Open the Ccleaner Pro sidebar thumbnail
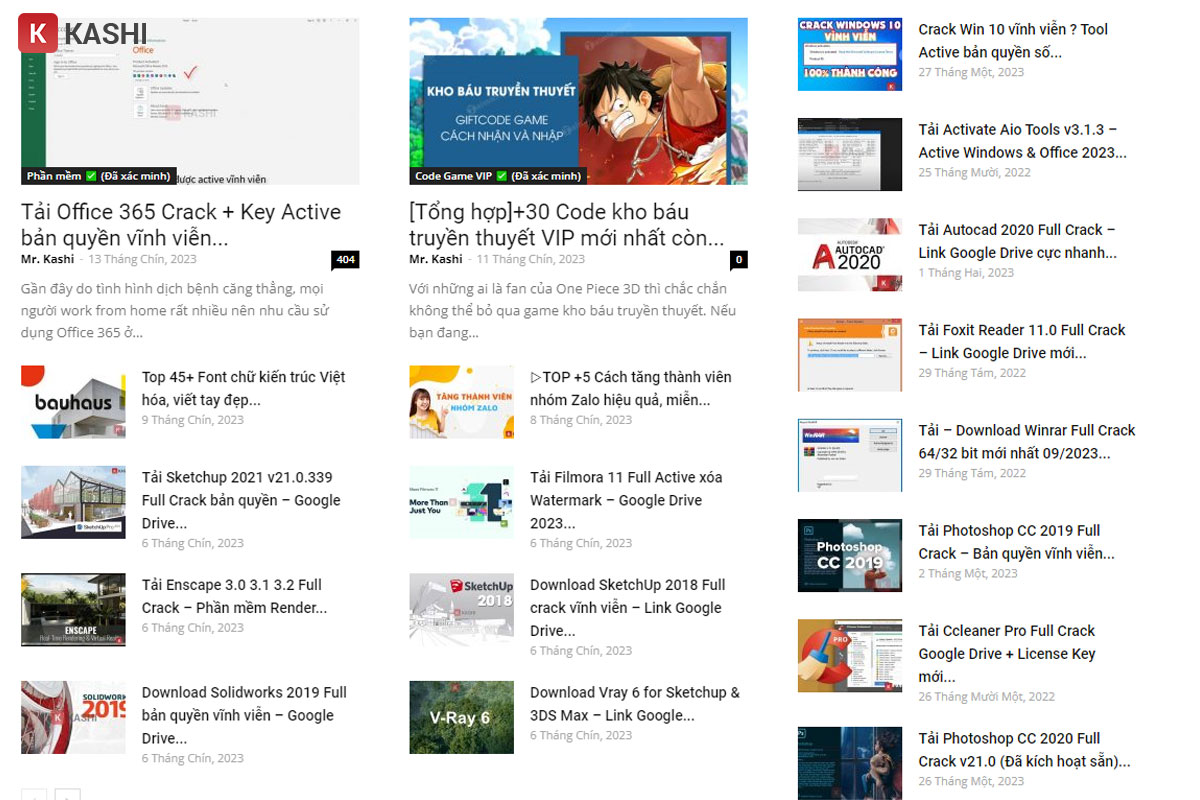 coord(850,656)
